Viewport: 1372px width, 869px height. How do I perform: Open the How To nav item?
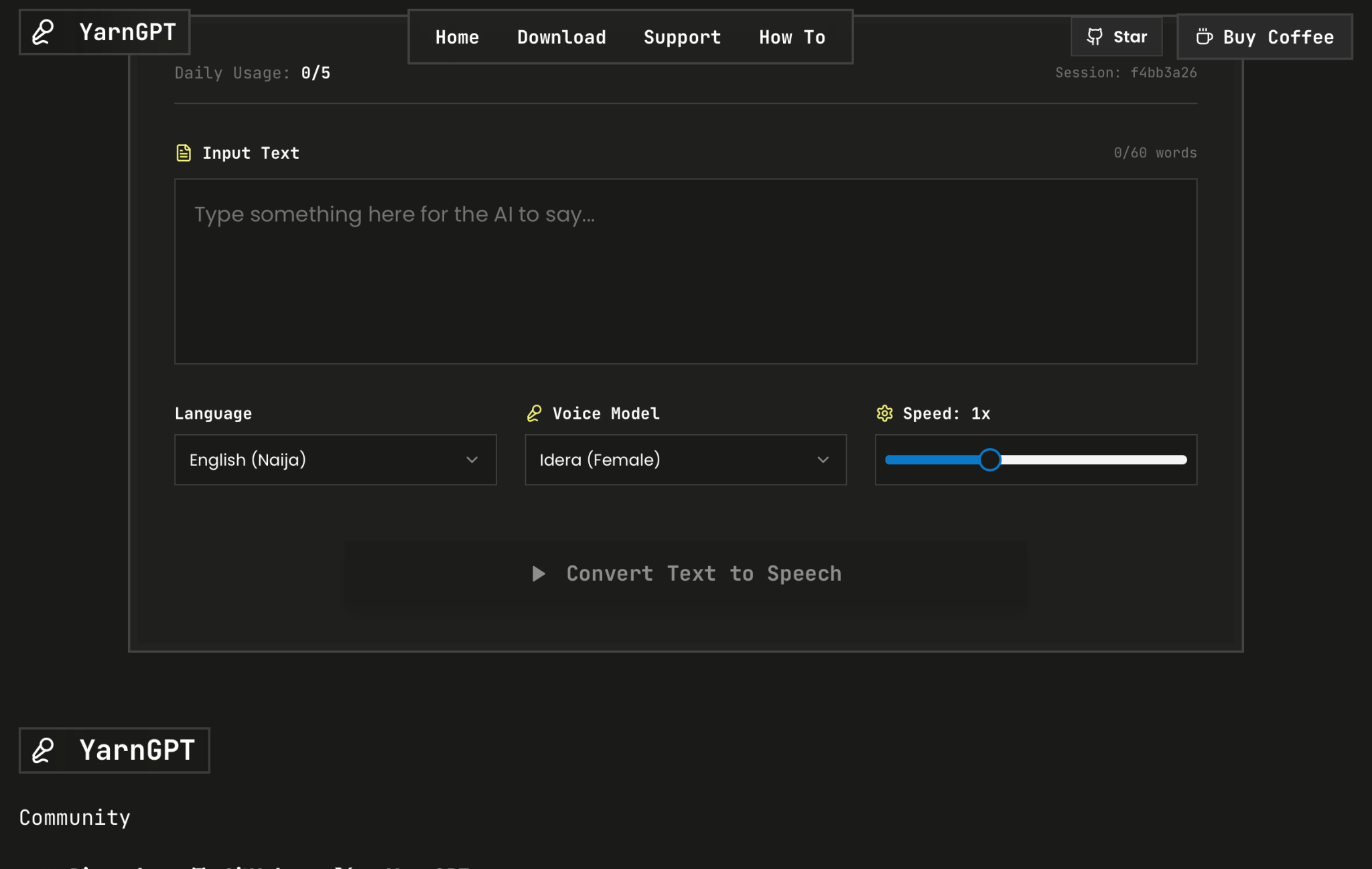coord(792,38)
